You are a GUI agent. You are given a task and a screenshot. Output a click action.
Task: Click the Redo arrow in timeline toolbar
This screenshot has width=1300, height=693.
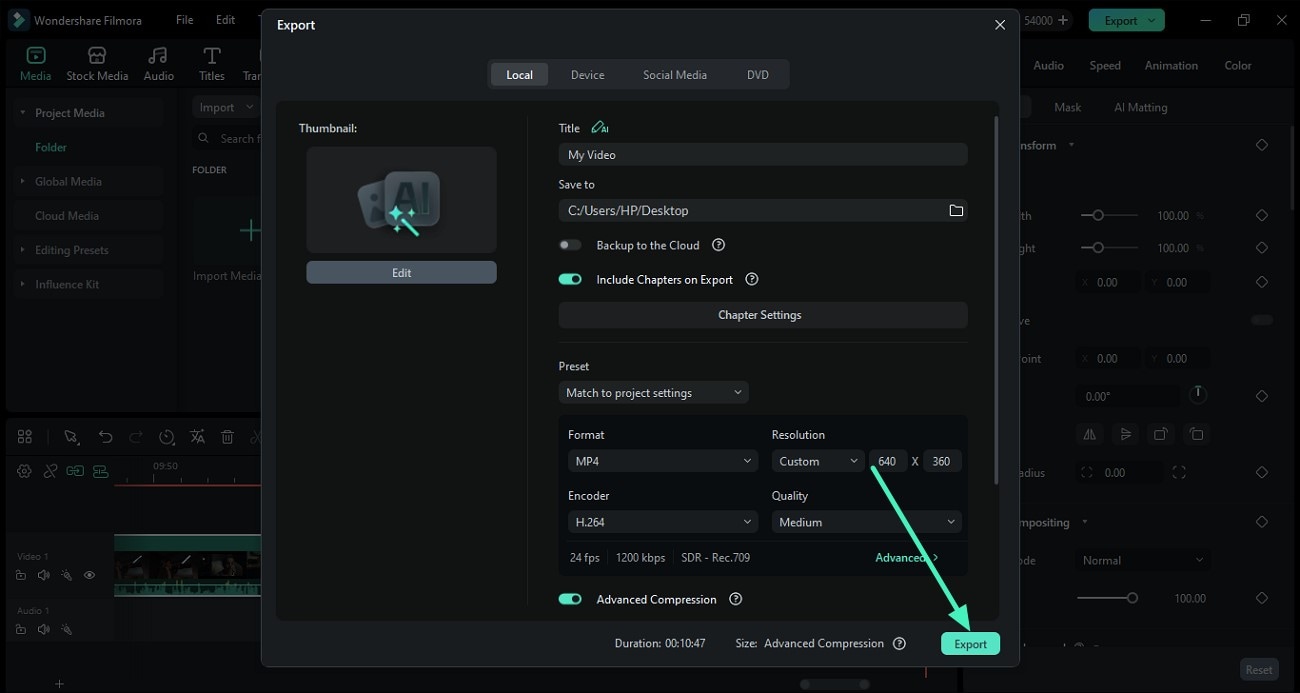pyautogui.click(x=136, y=437)
